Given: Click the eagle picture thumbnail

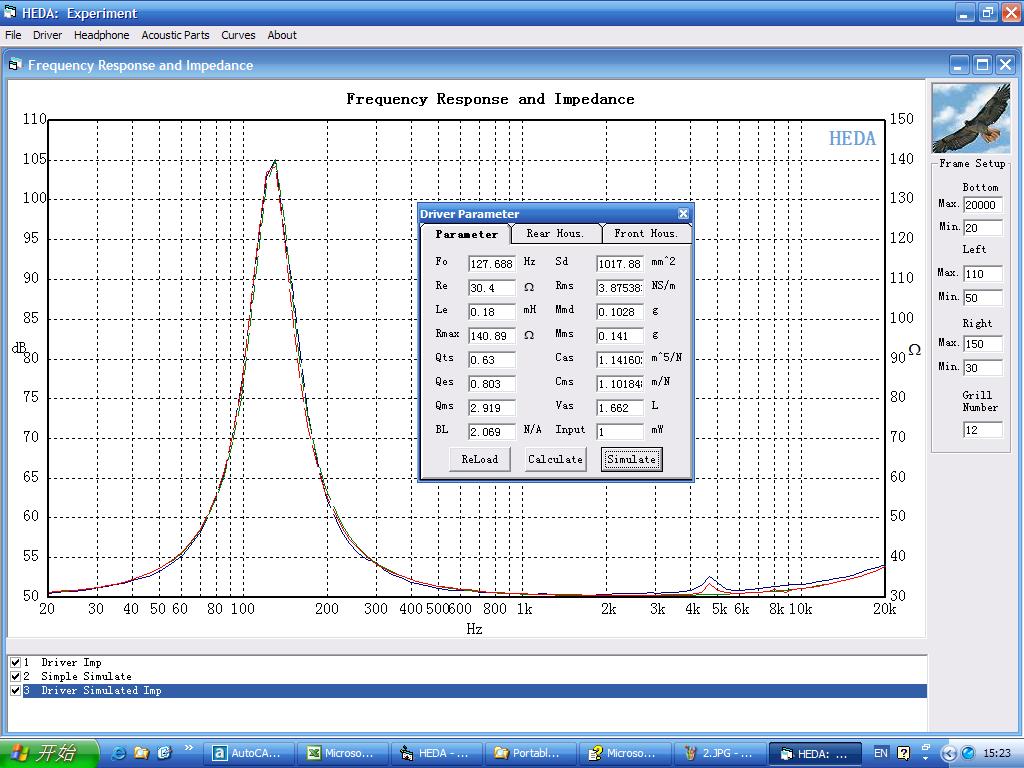Looking at the screenshot, I should [970, 118].
